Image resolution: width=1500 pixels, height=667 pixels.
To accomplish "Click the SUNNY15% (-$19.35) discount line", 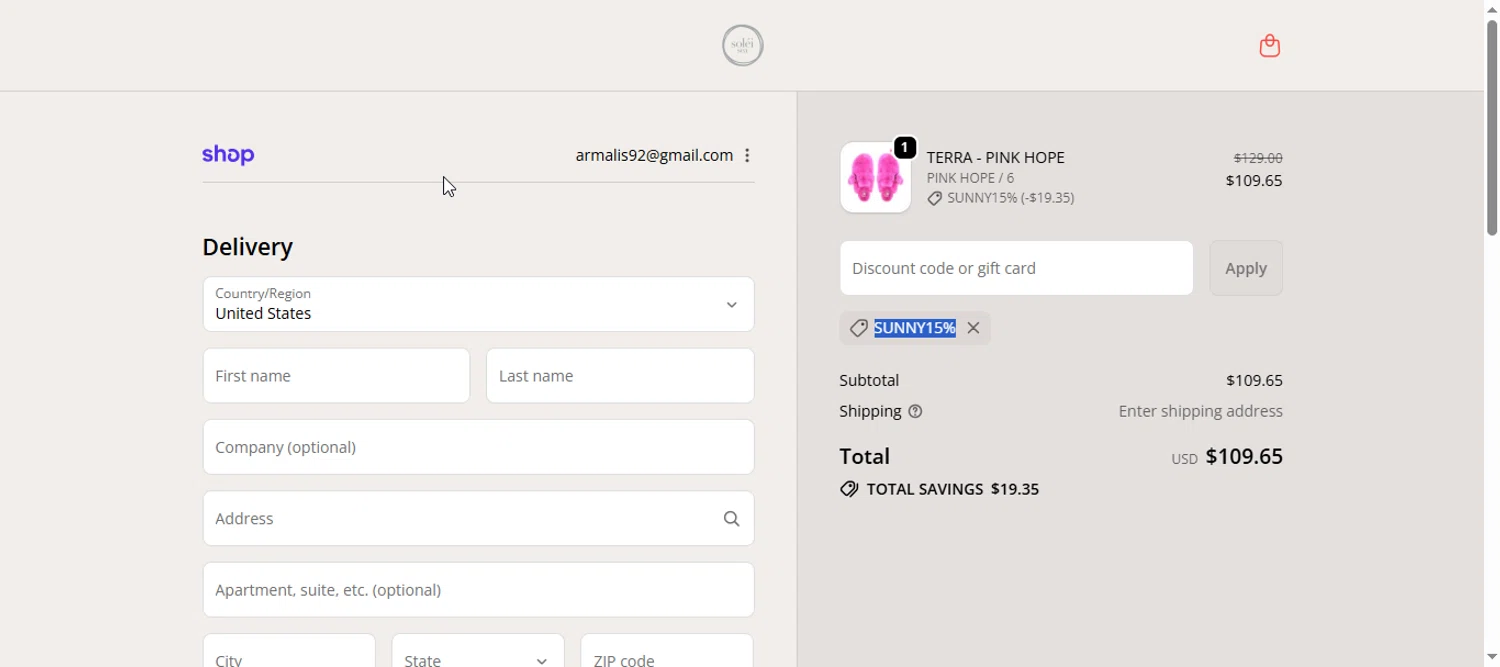I will pos(1001,198).
